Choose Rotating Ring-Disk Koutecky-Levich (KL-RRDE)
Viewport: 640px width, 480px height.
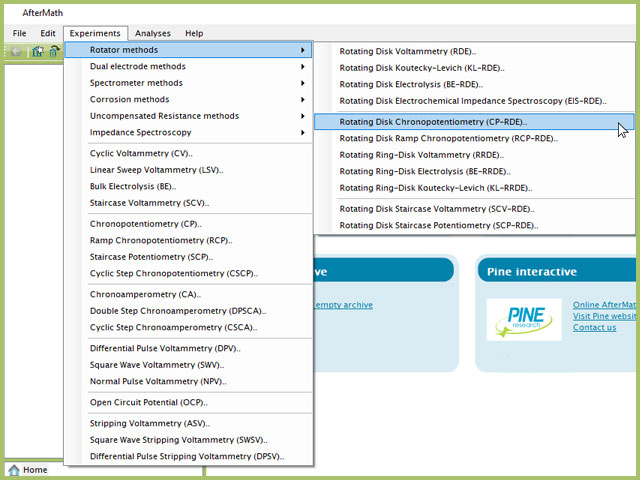[x=475, y=188]
